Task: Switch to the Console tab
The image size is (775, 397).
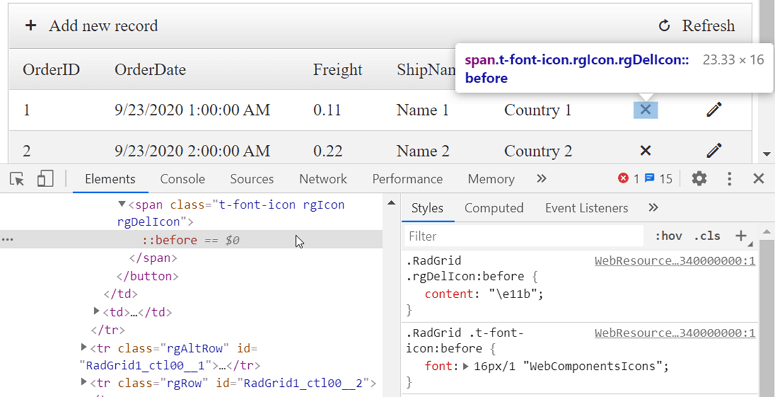Action: tap(182, 178)
